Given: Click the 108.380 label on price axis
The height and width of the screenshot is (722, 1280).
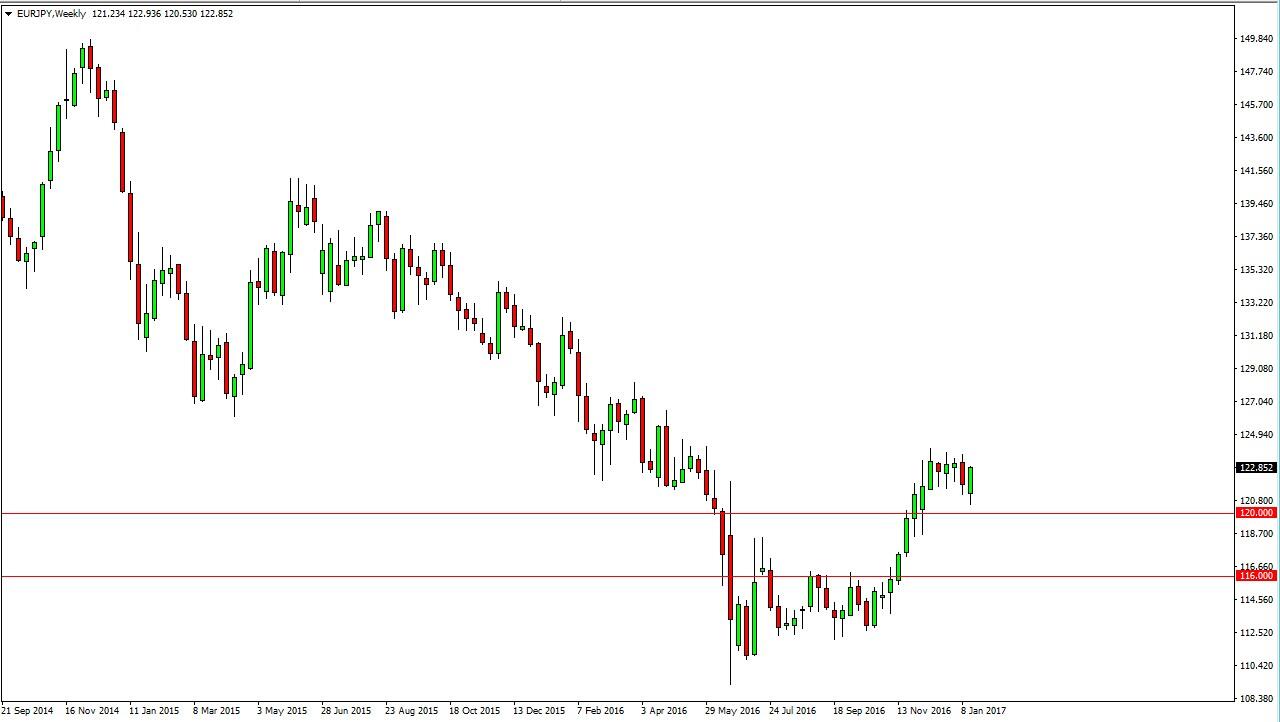Looking at the screenshot, I should click(1255, 698).
